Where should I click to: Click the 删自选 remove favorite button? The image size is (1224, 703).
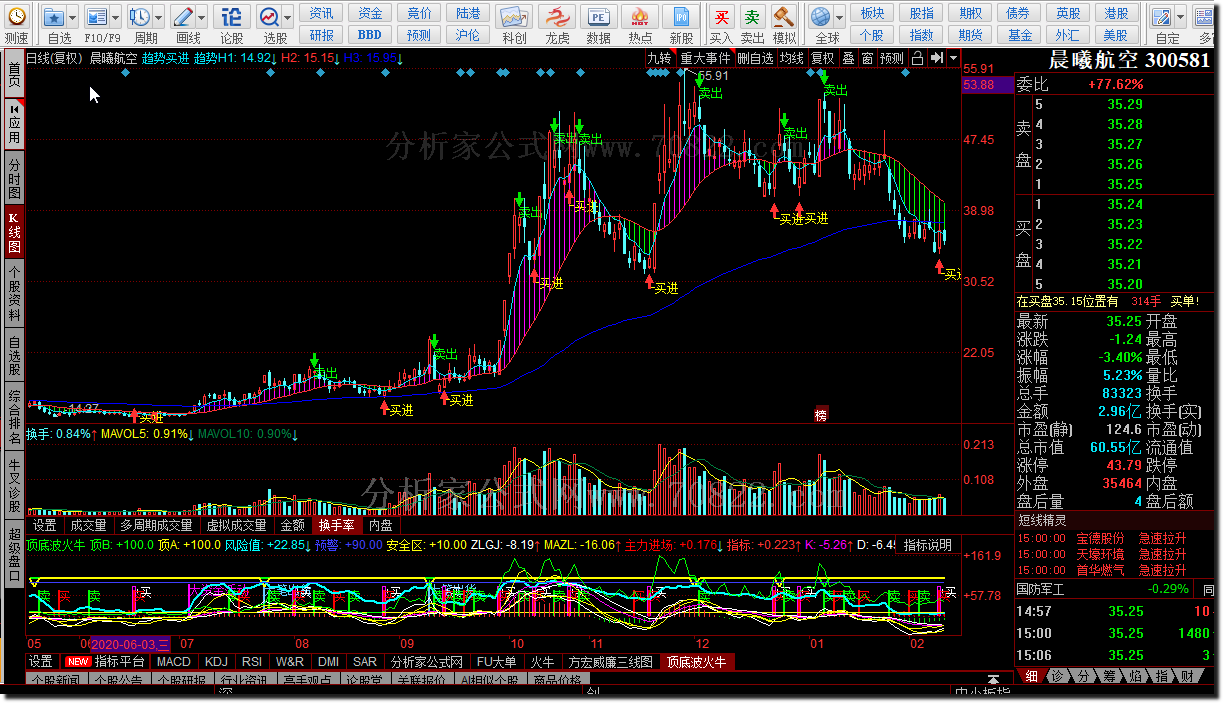pos(755,58)
